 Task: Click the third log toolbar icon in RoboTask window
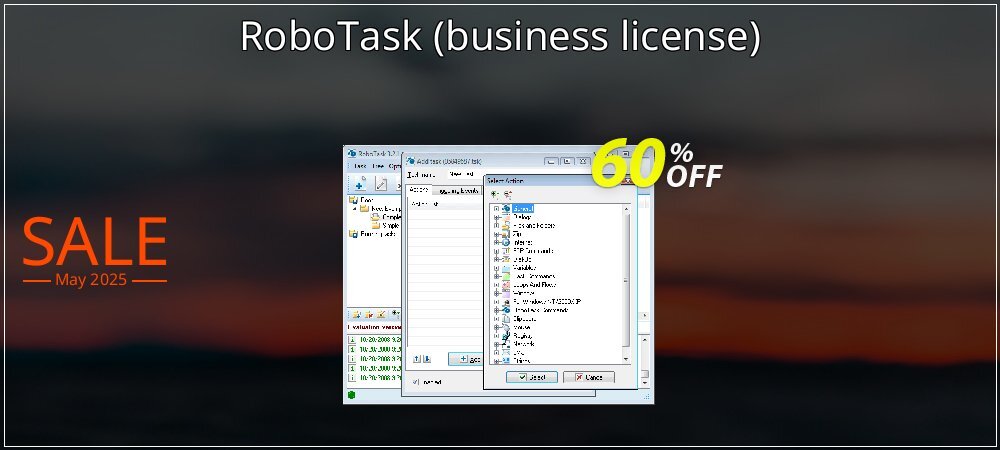tap(380, 314)
